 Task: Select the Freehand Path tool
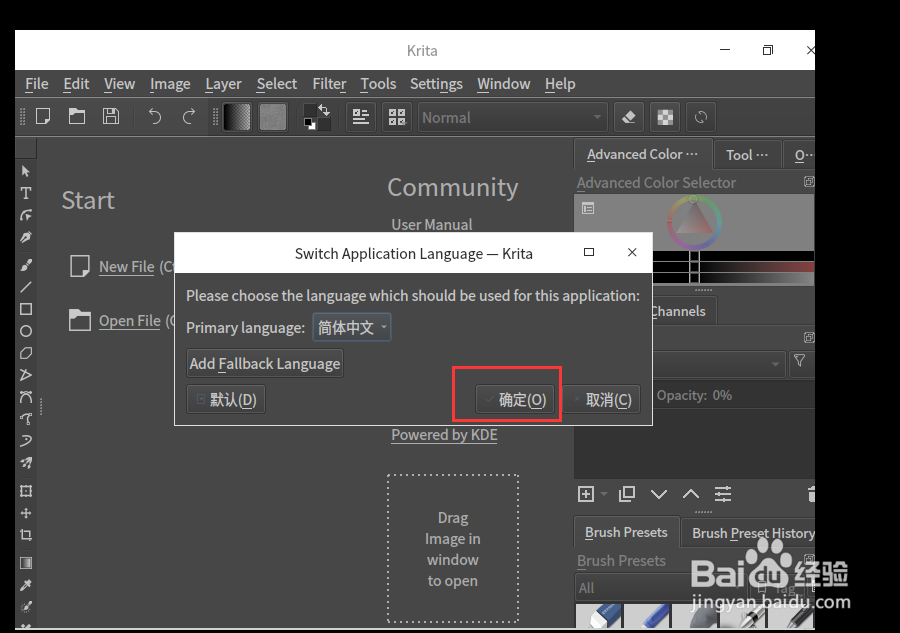point(26,419)
